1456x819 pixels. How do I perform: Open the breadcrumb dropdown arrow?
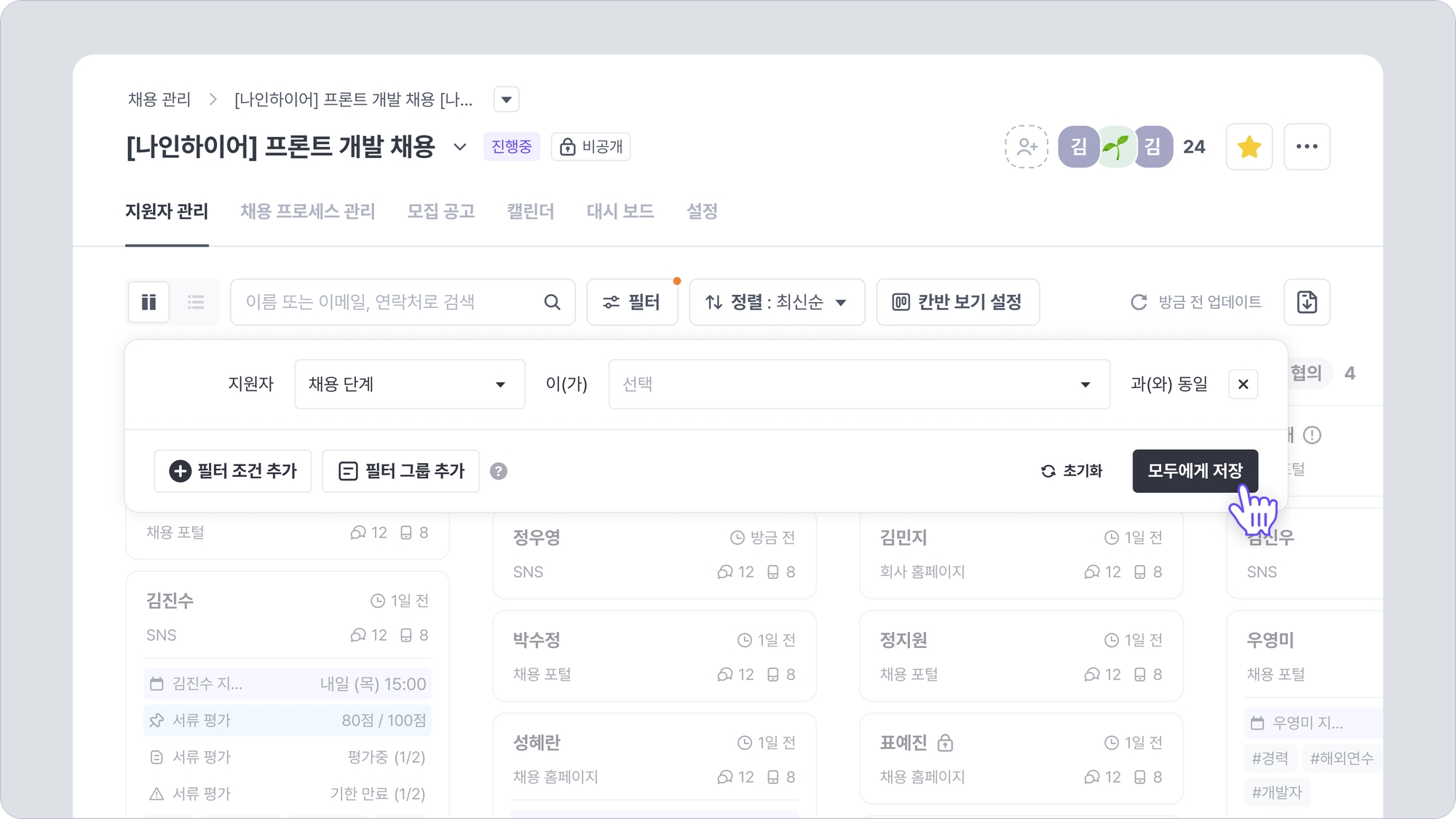pos(506,99)
